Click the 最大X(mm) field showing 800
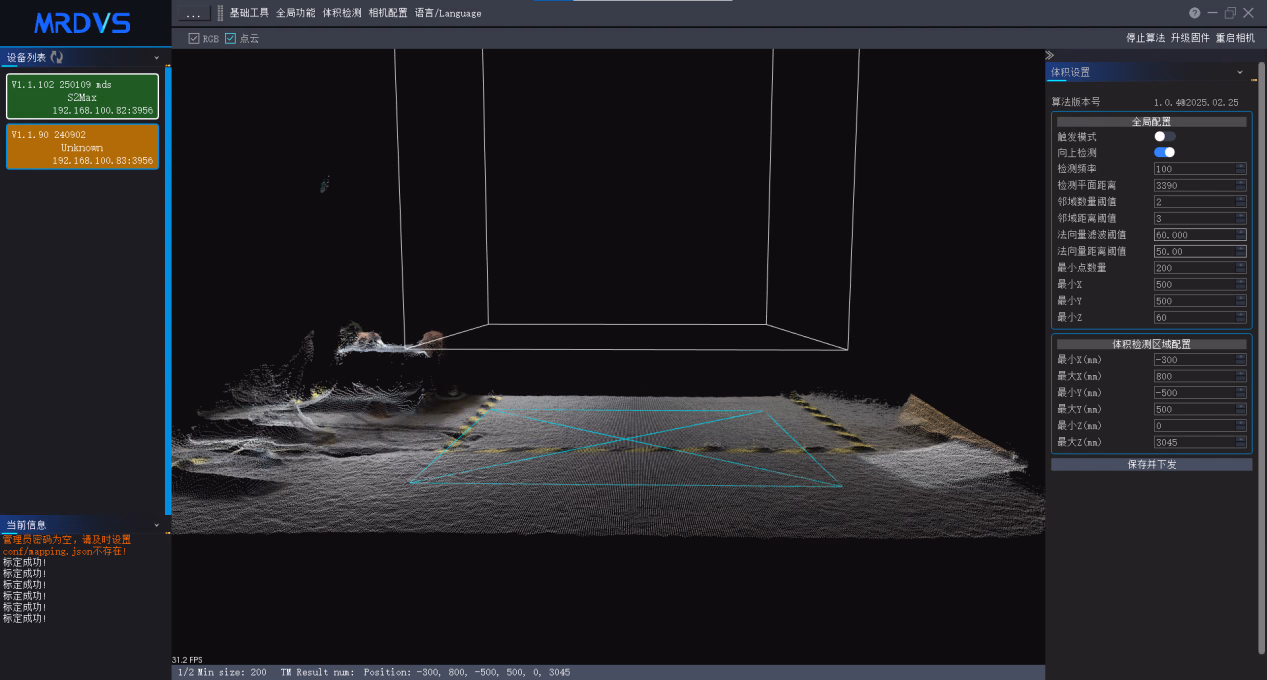Screen dimensions: 1267x680 (x=1200, y=376)
